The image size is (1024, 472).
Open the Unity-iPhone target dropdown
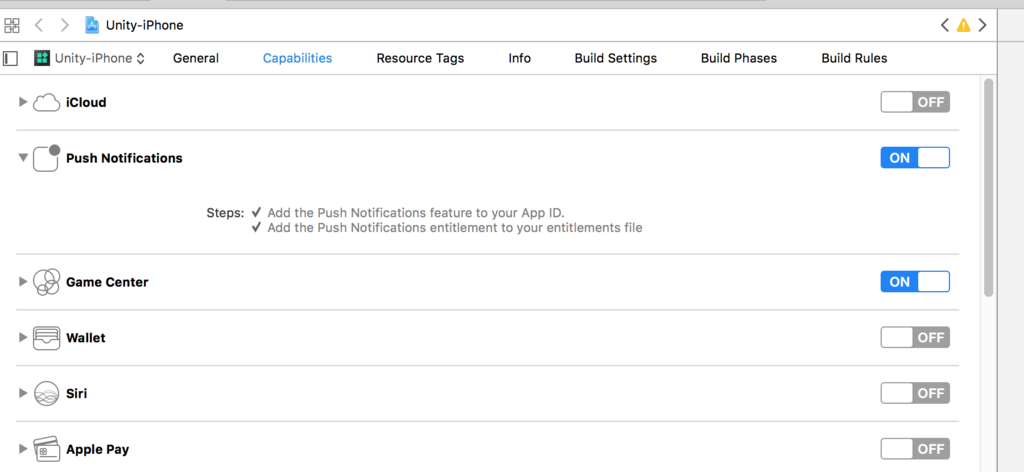point(90,58)
